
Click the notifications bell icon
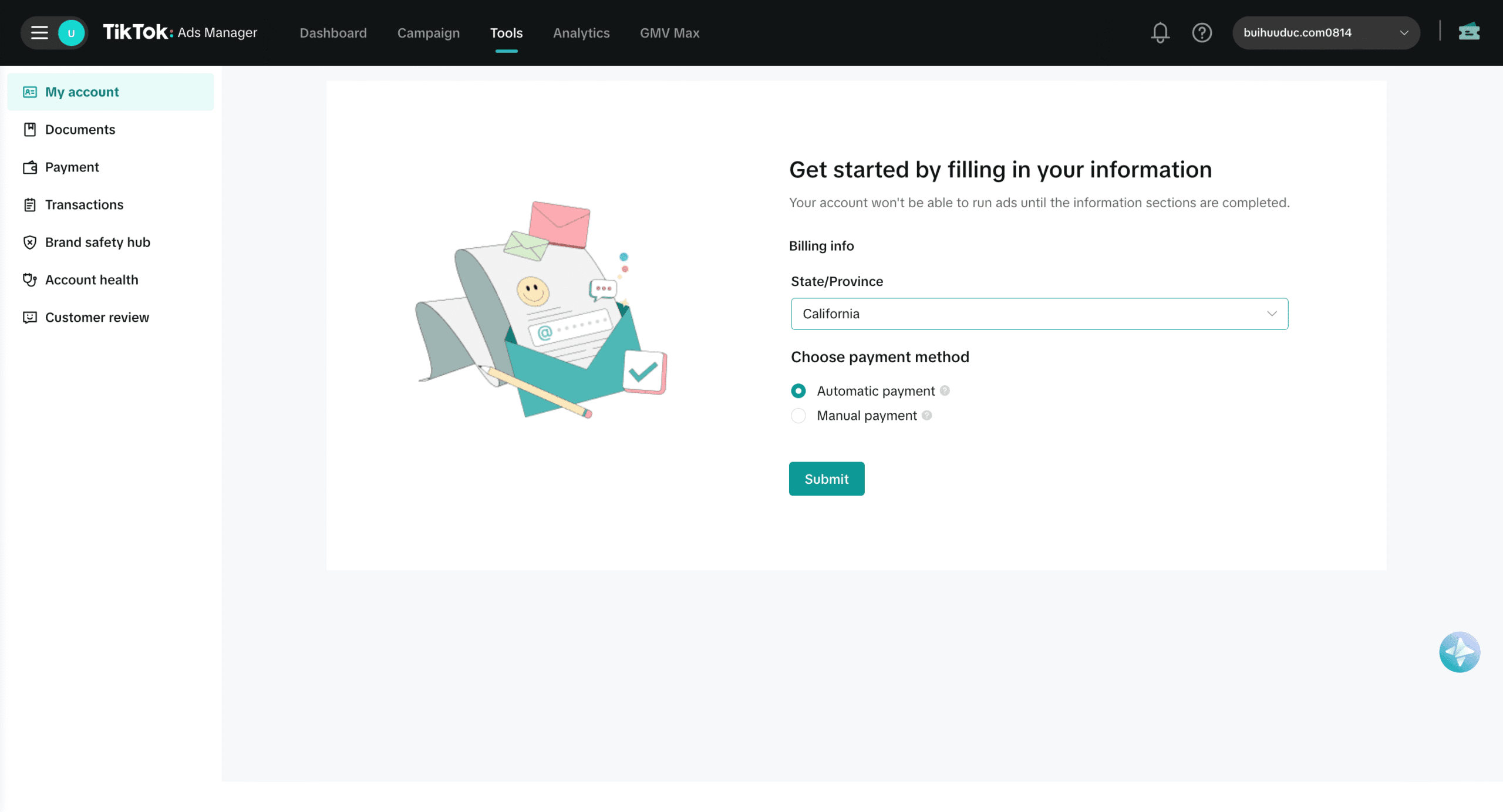coord(1160,33)
